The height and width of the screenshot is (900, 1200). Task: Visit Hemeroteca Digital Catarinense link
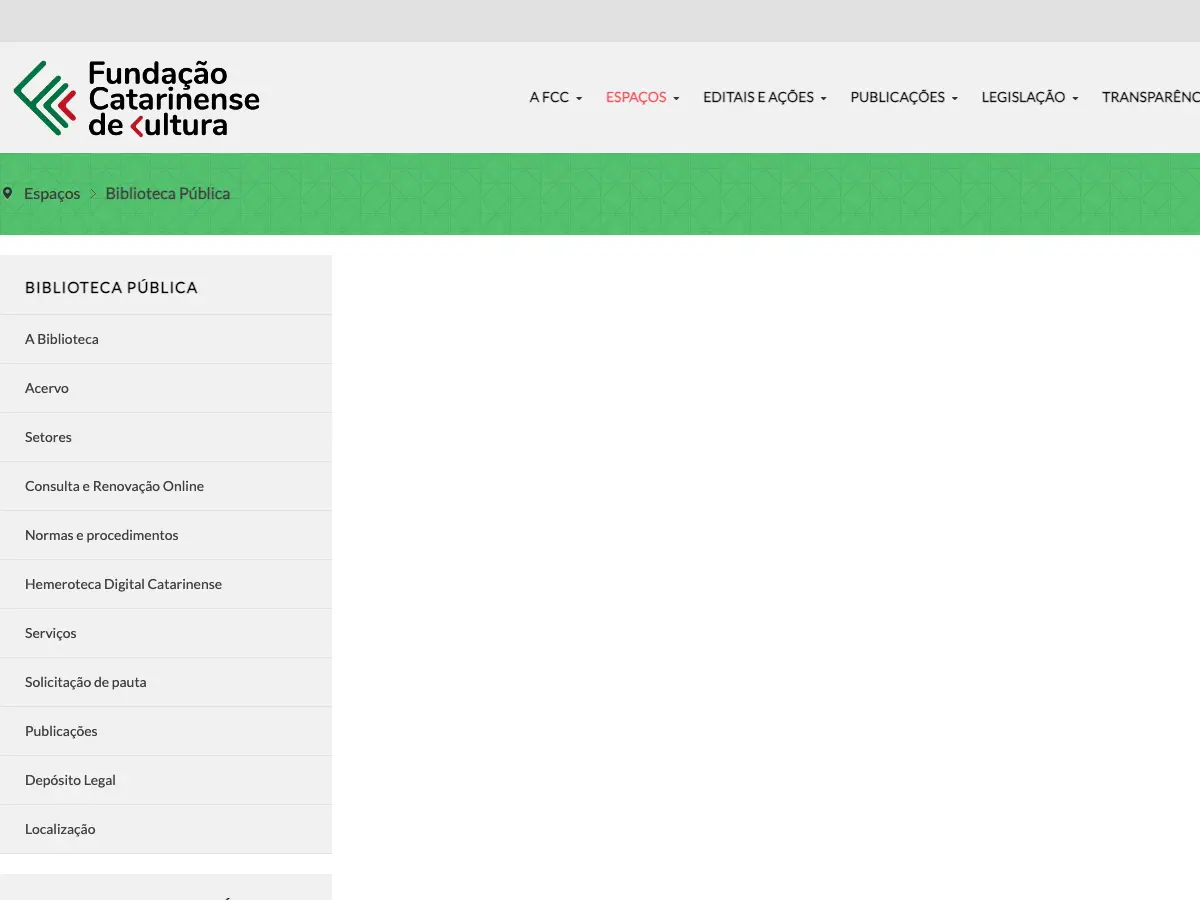166,584
